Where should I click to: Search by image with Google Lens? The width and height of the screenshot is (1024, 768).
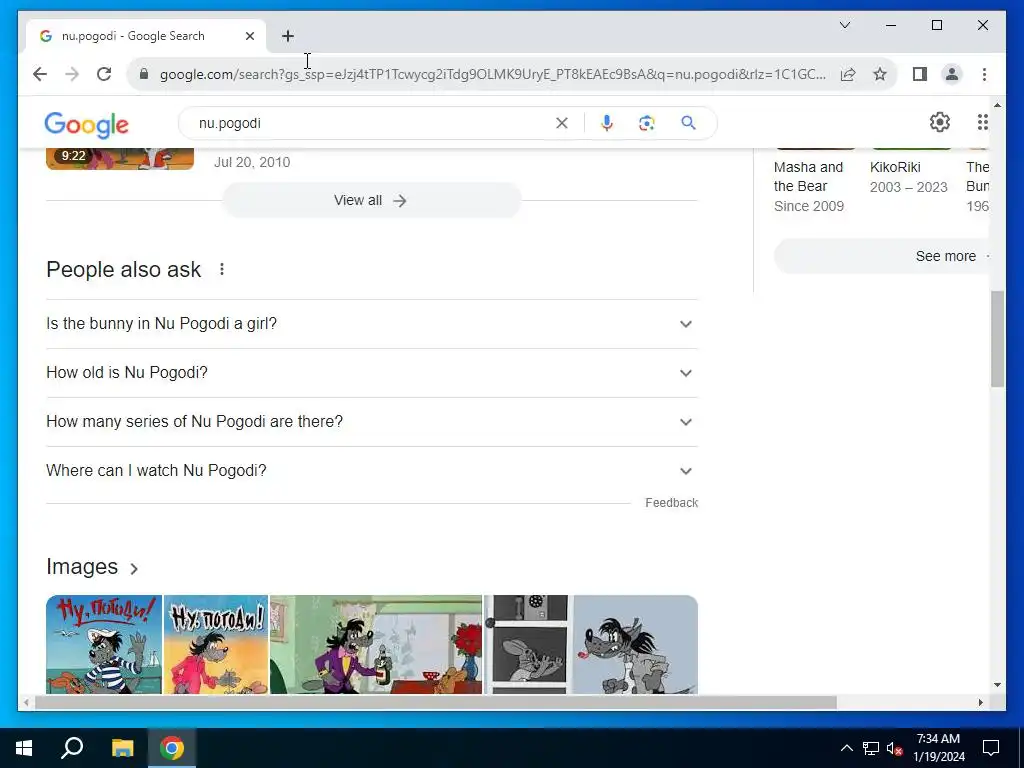[647, 123]
